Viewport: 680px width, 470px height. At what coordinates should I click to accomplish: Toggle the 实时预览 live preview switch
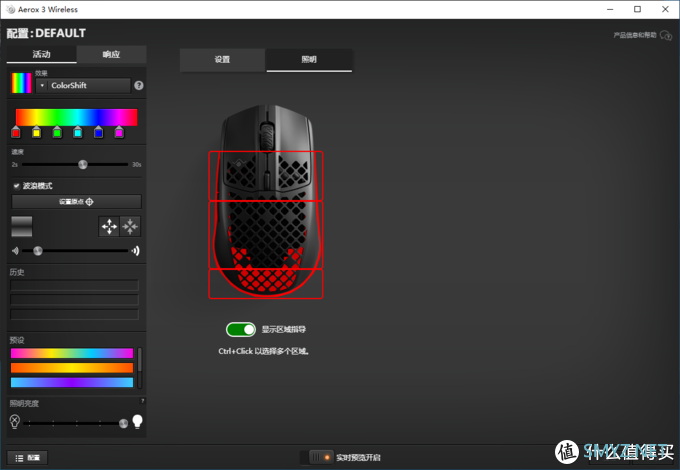click(x=317, y=457)
